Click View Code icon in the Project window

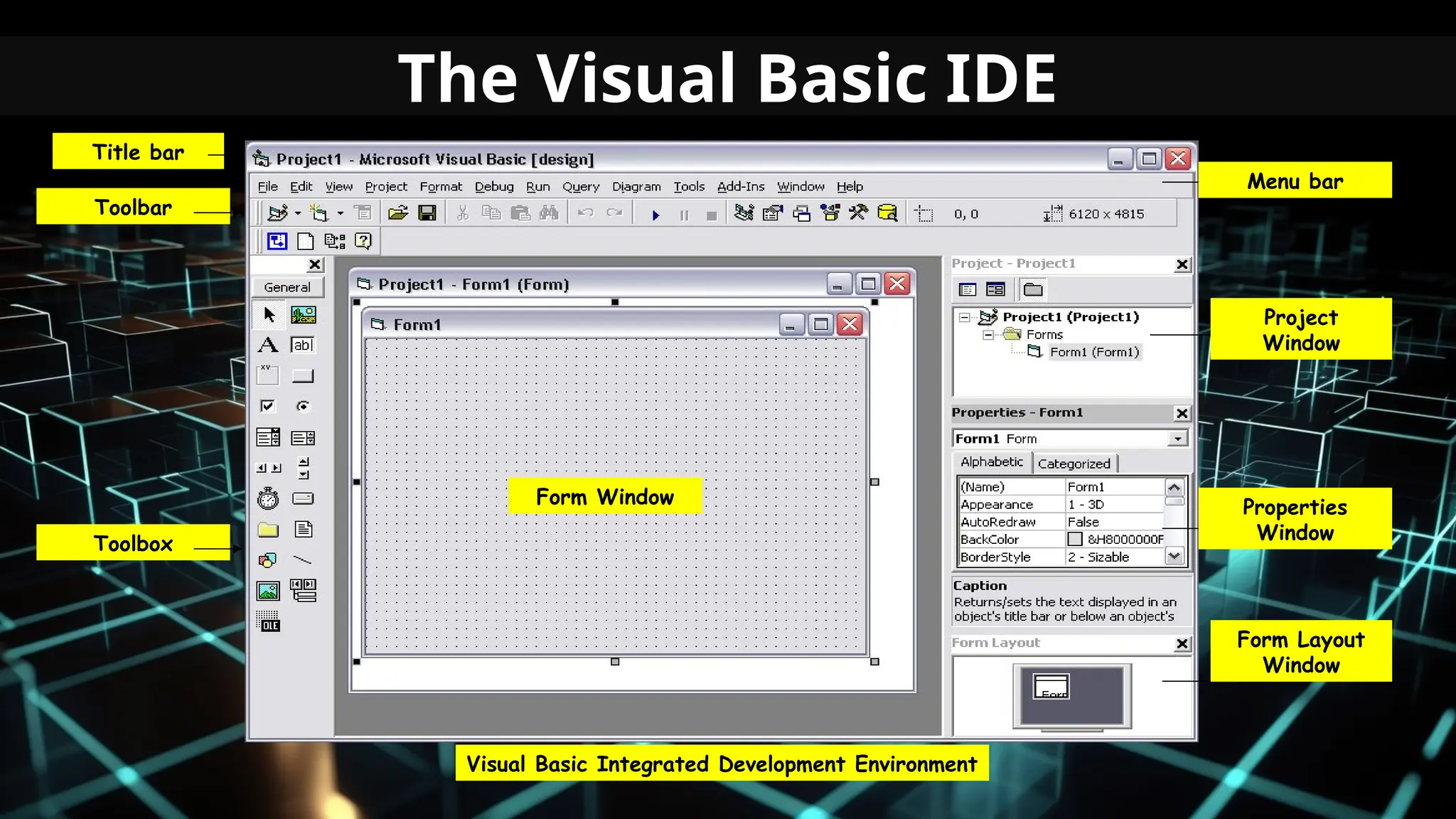pyautogui.click(x=968, y=289)
